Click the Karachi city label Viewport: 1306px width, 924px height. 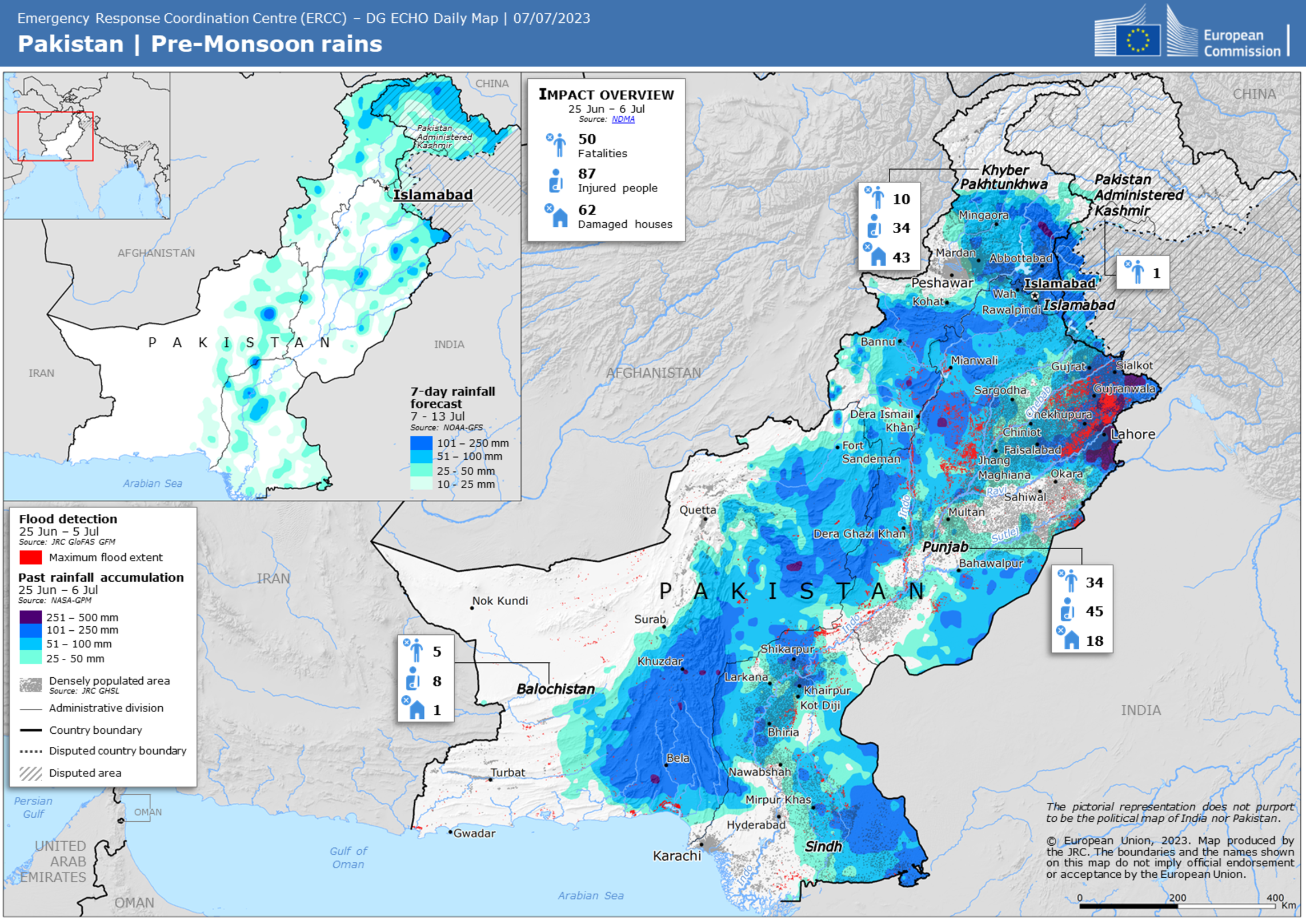pyautogui.click(x=676, y=855)
